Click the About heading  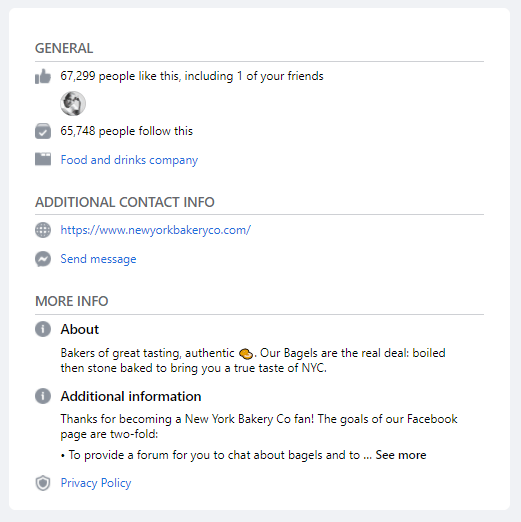coord(80,329)
